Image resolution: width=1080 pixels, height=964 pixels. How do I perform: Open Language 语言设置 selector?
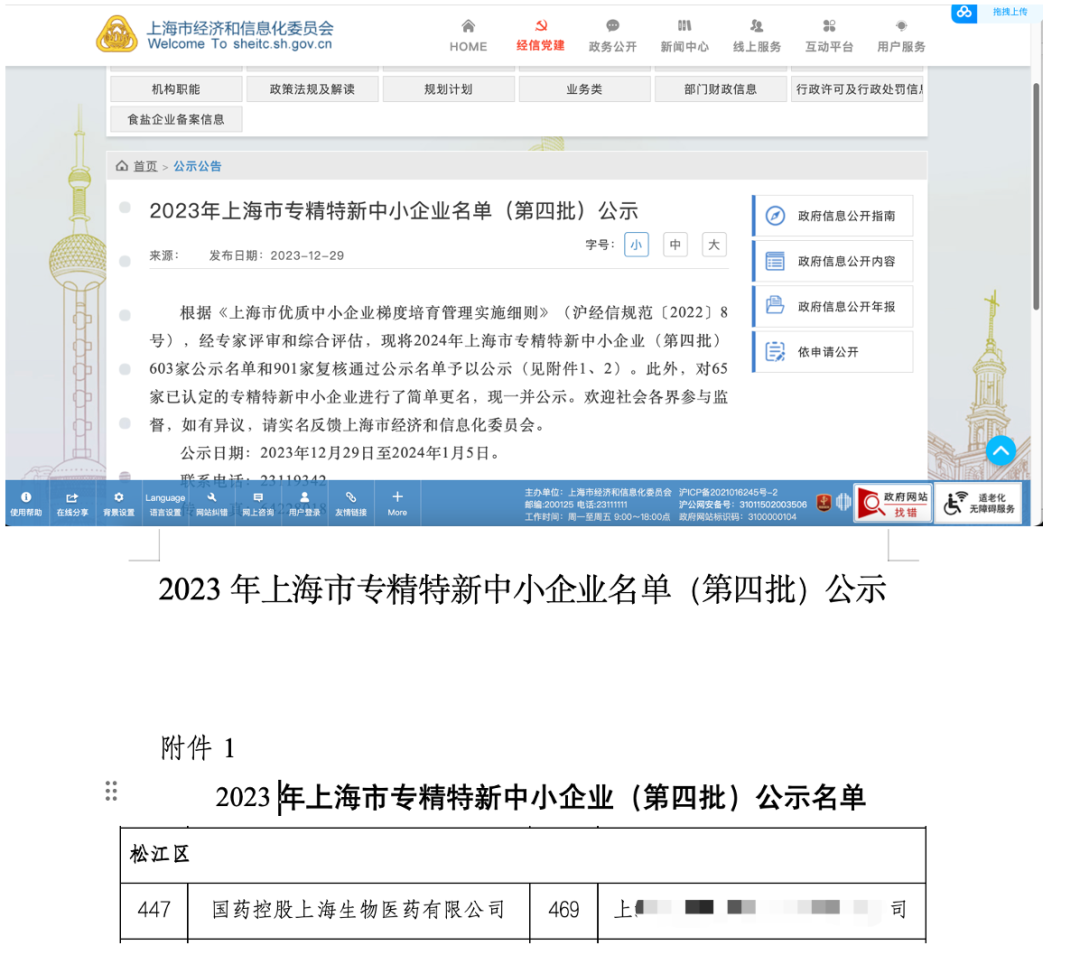point(165,504)
